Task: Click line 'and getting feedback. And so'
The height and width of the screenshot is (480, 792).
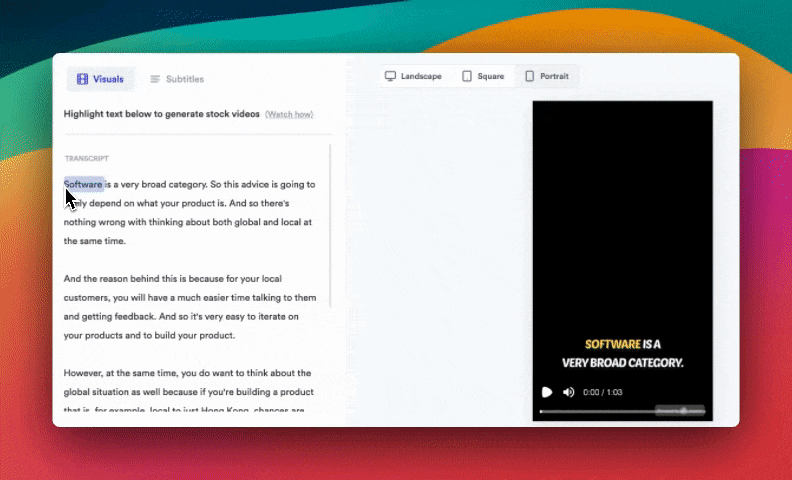Action: 181,316
